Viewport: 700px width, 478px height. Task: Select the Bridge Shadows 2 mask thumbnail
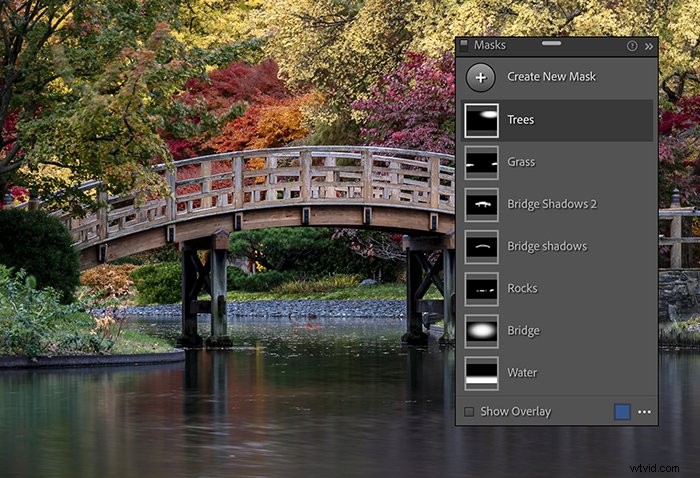coord(481,205)
